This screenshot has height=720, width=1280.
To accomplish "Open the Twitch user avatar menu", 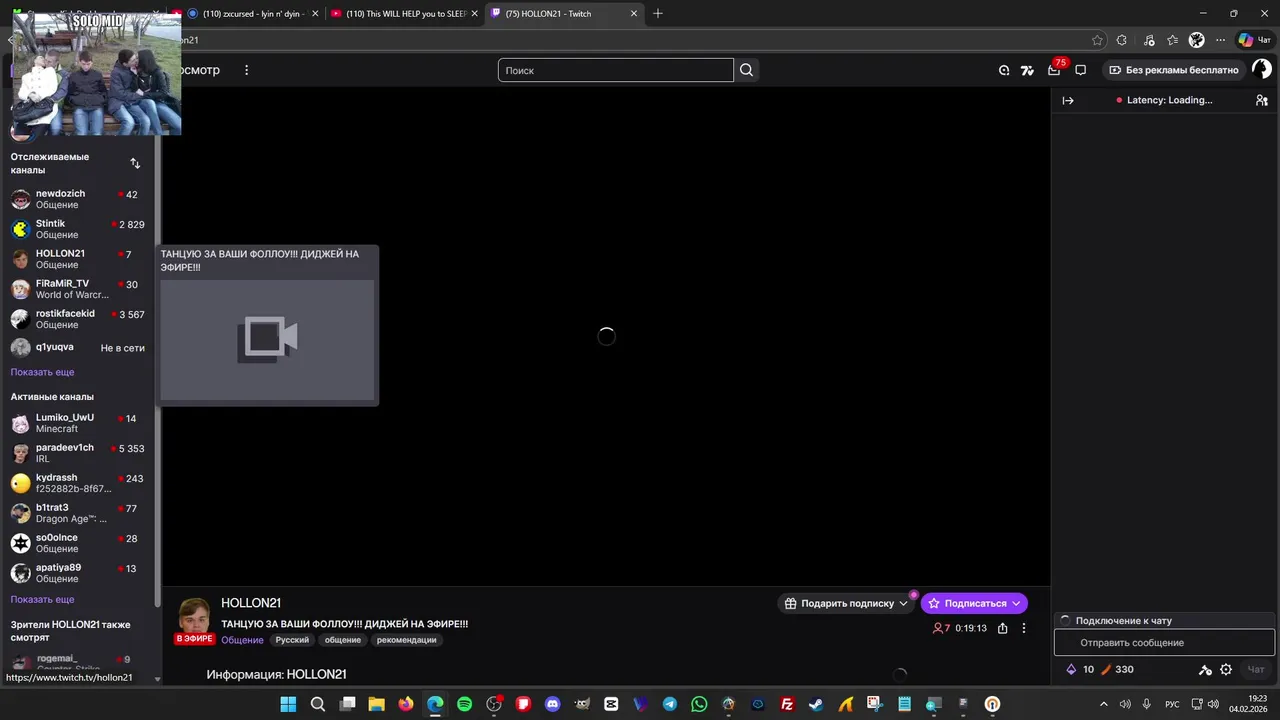I will (1261, 70).
